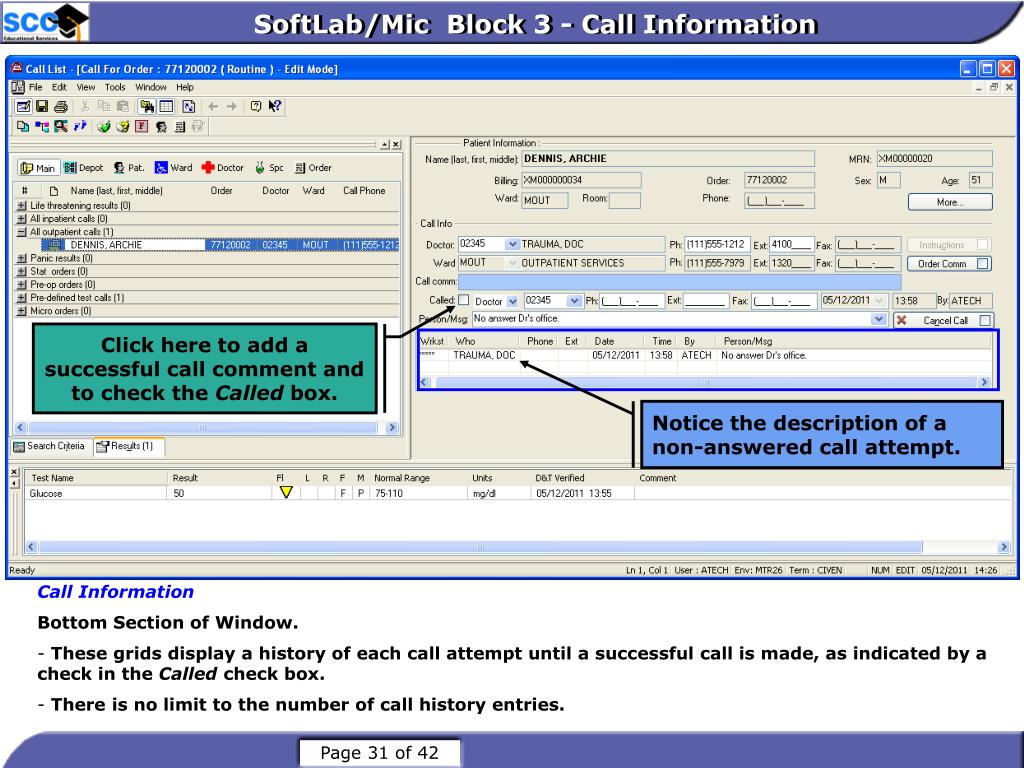
Task: Check the Called checkbox
Action: (464, 300)
